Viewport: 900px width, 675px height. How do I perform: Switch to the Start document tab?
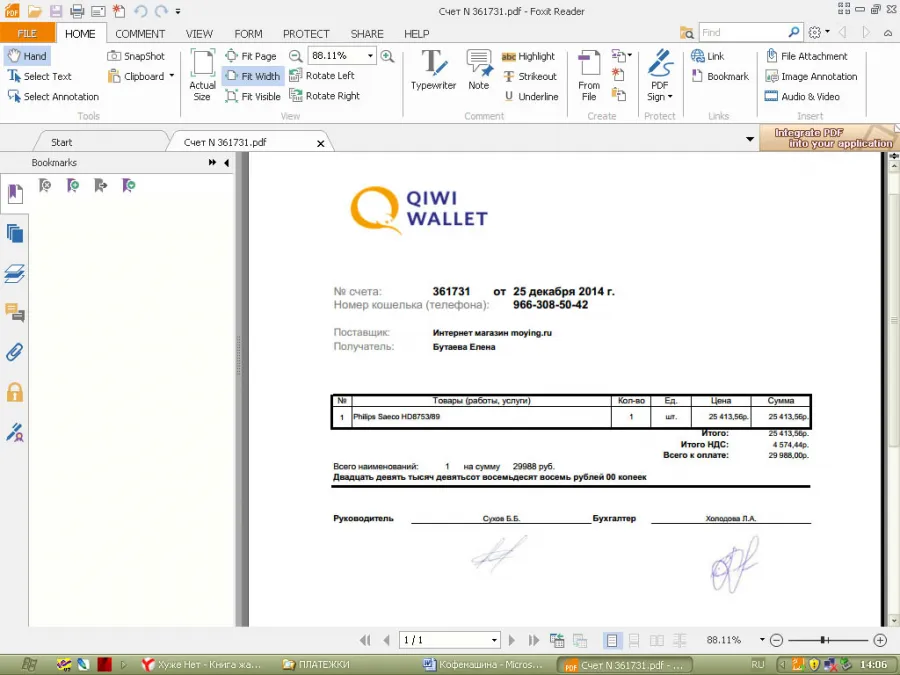click(61, 142)
